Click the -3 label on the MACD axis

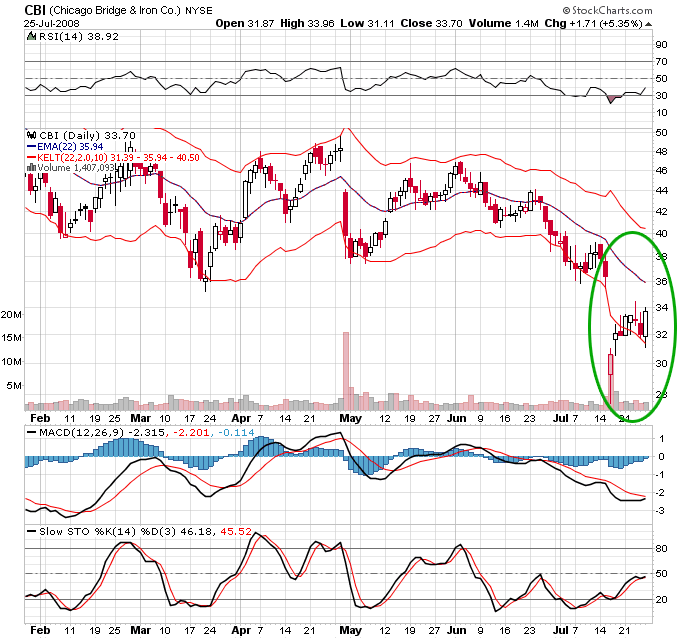660,510
